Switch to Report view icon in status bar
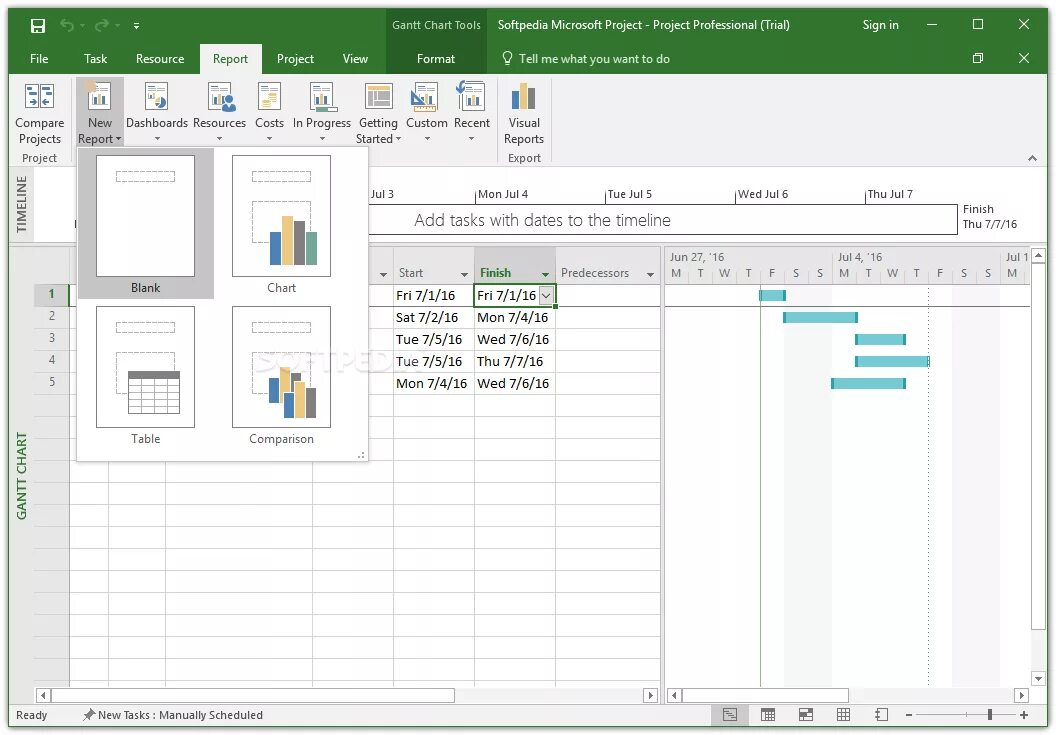This screenshot has width=1056, height=735. tap(882, 715)
